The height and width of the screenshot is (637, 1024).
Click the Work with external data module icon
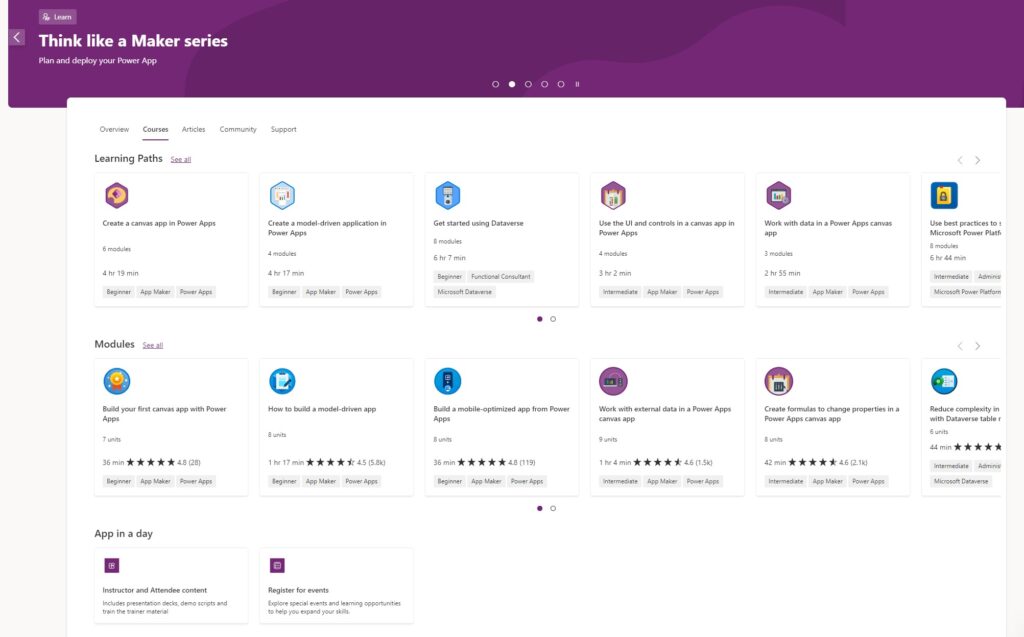tap(613, 381)
